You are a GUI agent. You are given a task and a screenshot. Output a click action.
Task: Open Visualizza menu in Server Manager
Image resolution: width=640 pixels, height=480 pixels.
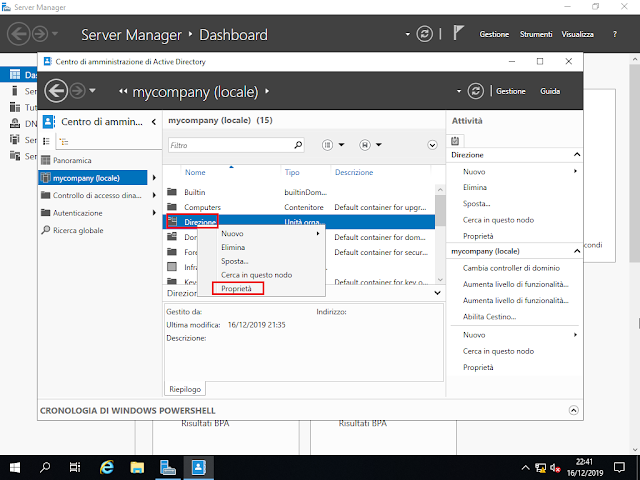[577, 34]
